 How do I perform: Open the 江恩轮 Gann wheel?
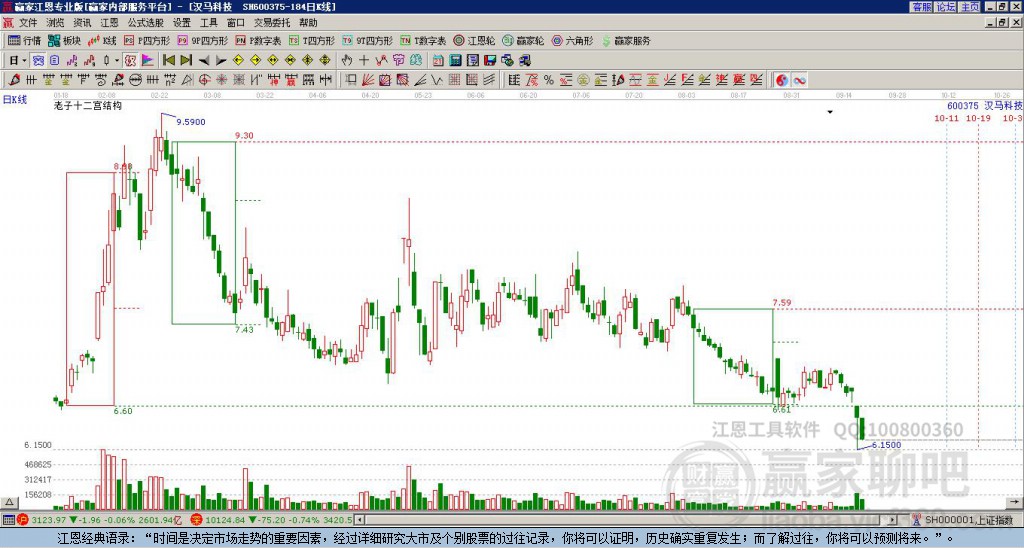point(474,40)
